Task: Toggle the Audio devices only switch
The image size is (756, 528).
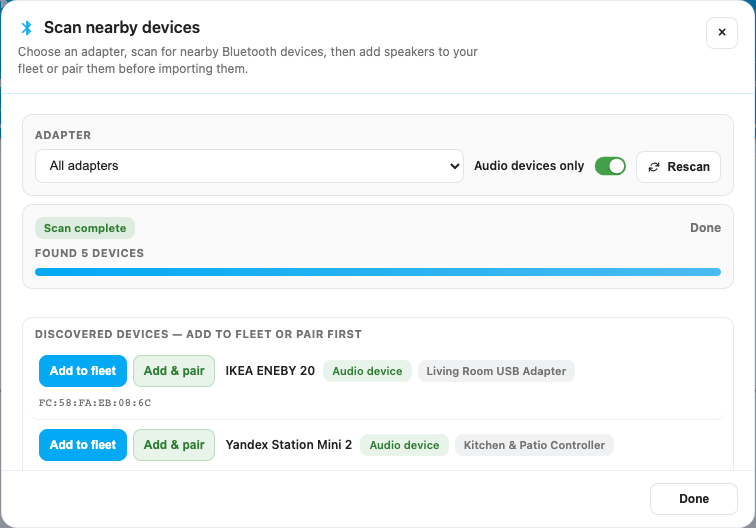Action: tap(610, 166)
